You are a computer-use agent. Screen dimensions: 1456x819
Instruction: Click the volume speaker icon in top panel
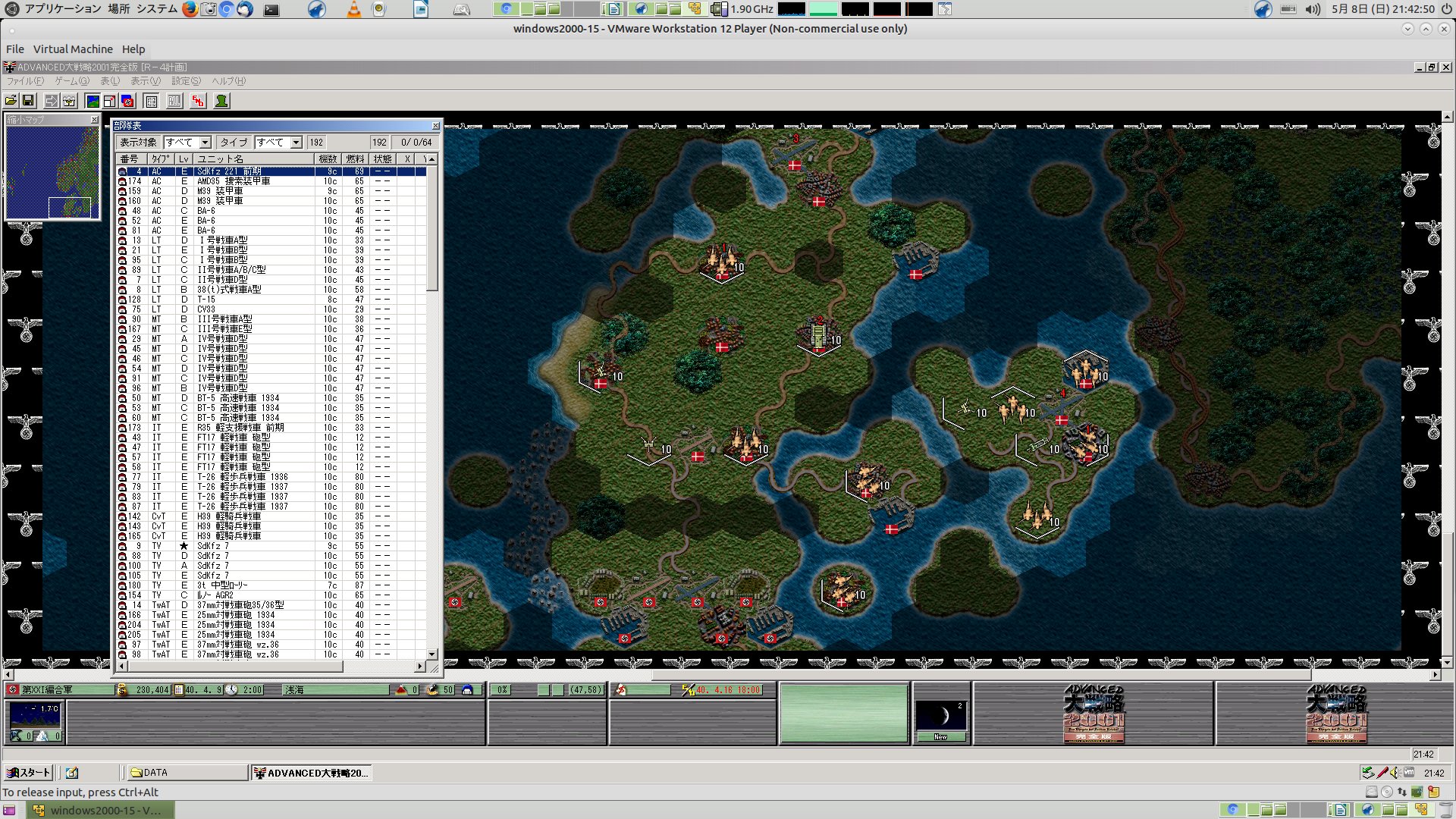[x=1313, y=9]
